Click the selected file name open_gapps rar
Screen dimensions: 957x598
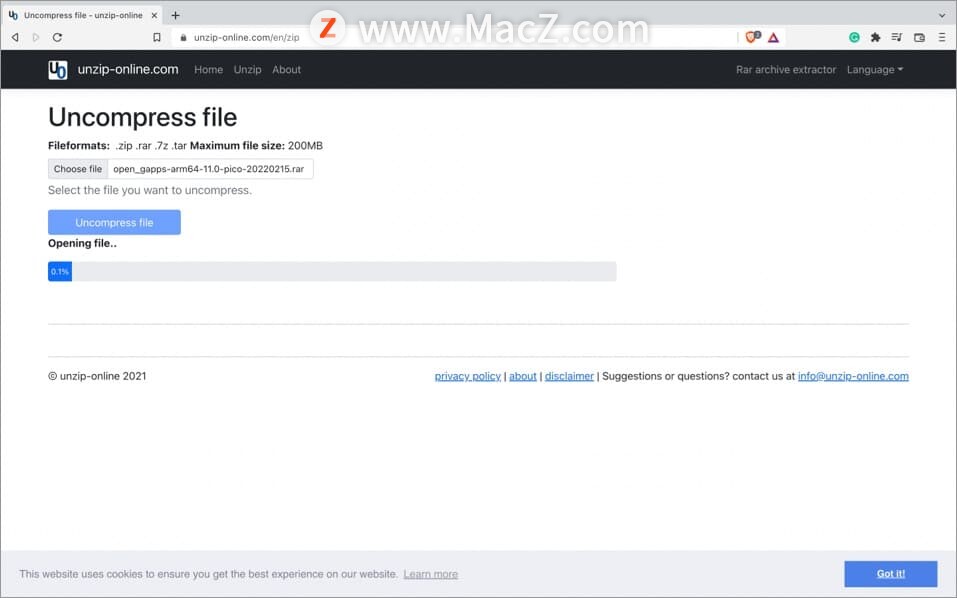209,169
